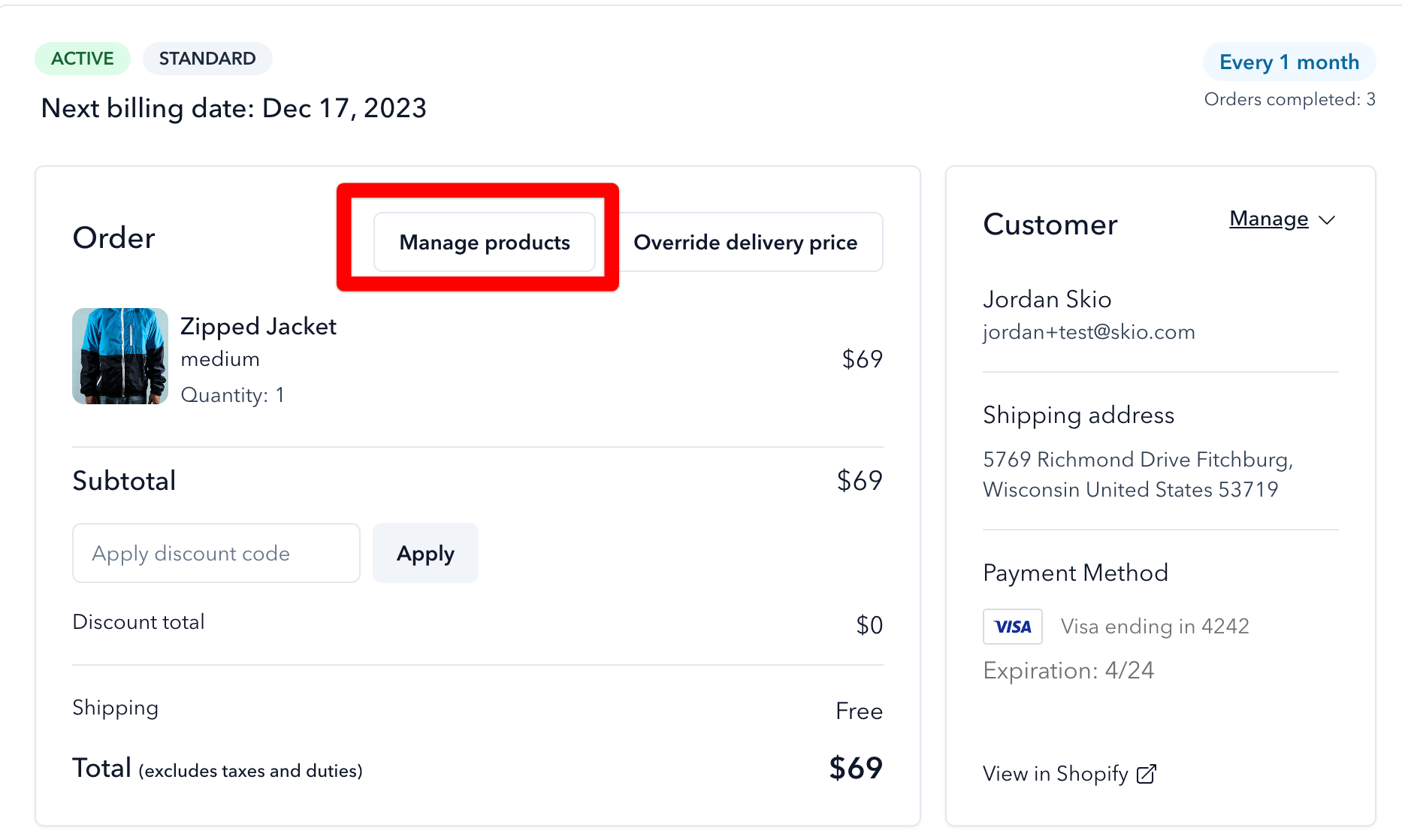Click the external link icon beside Shopify
1402x840 pixels.
(1147, 774)
